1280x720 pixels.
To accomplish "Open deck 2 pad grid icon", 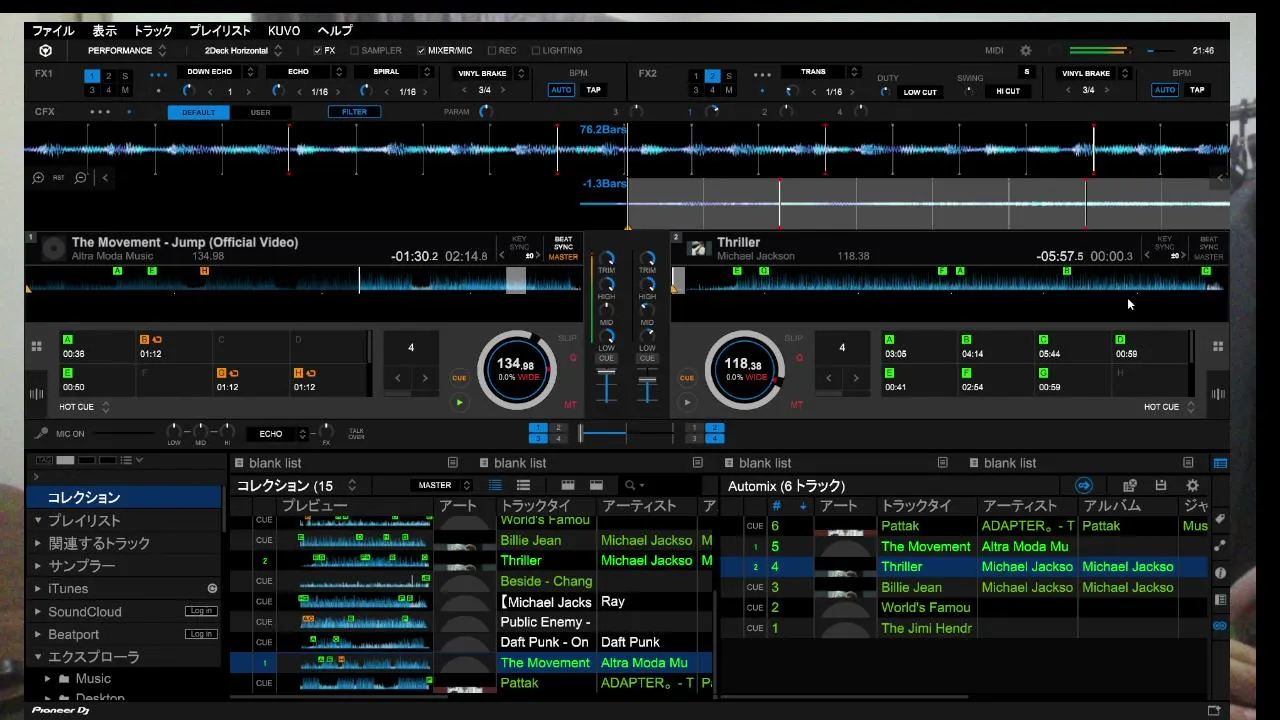I will 1218,347.
